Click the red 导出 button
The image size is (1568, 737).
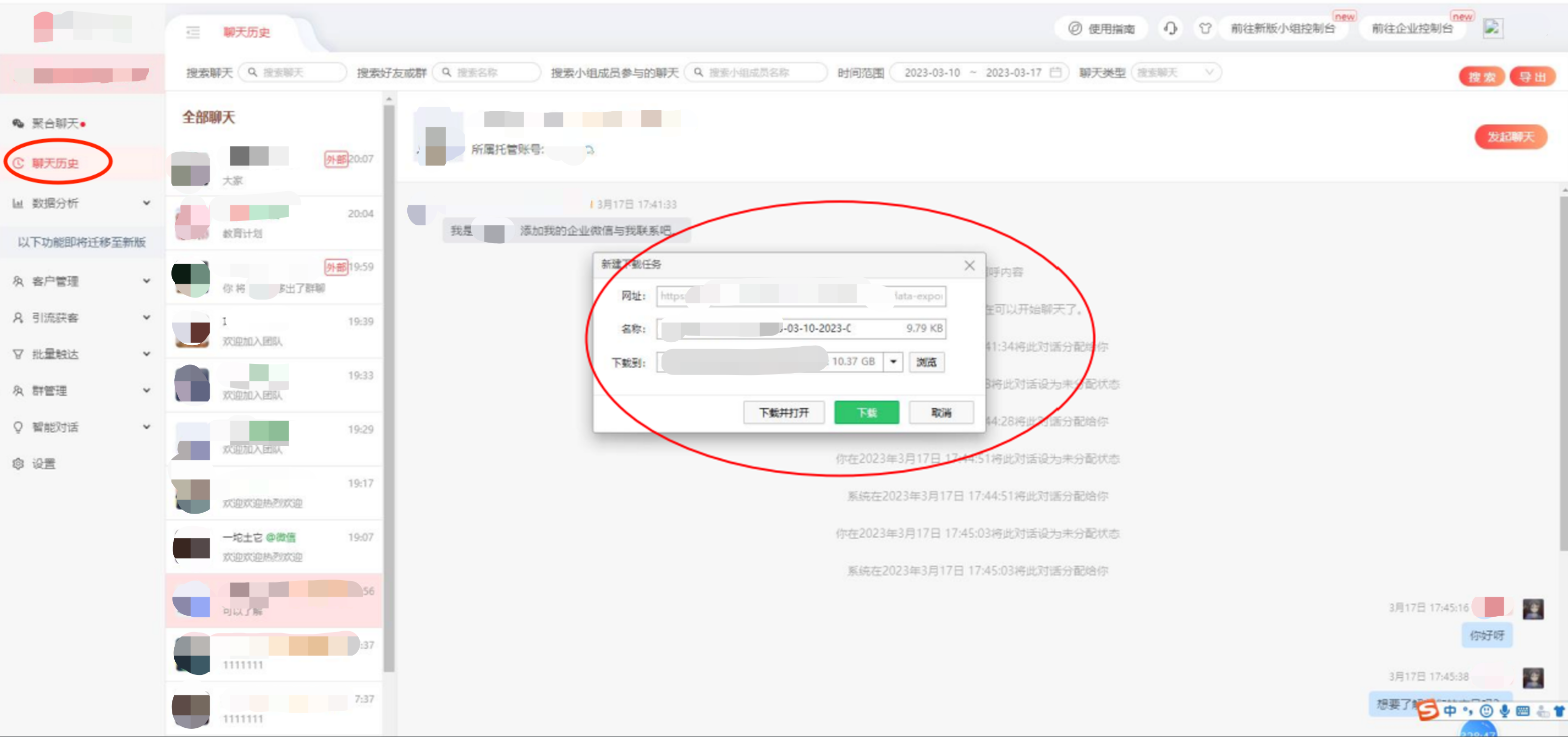[x=1532, y=77]
